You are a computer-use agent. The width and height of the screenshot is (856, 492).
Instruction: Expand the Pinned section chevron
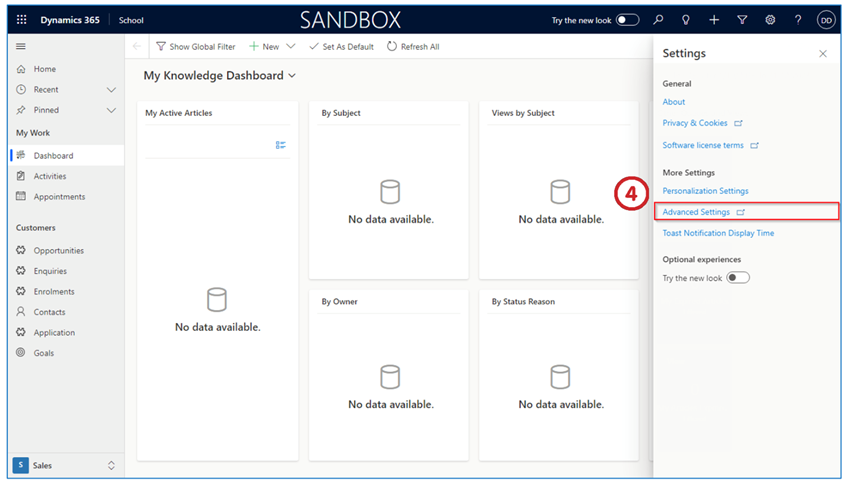click(111, 110)
